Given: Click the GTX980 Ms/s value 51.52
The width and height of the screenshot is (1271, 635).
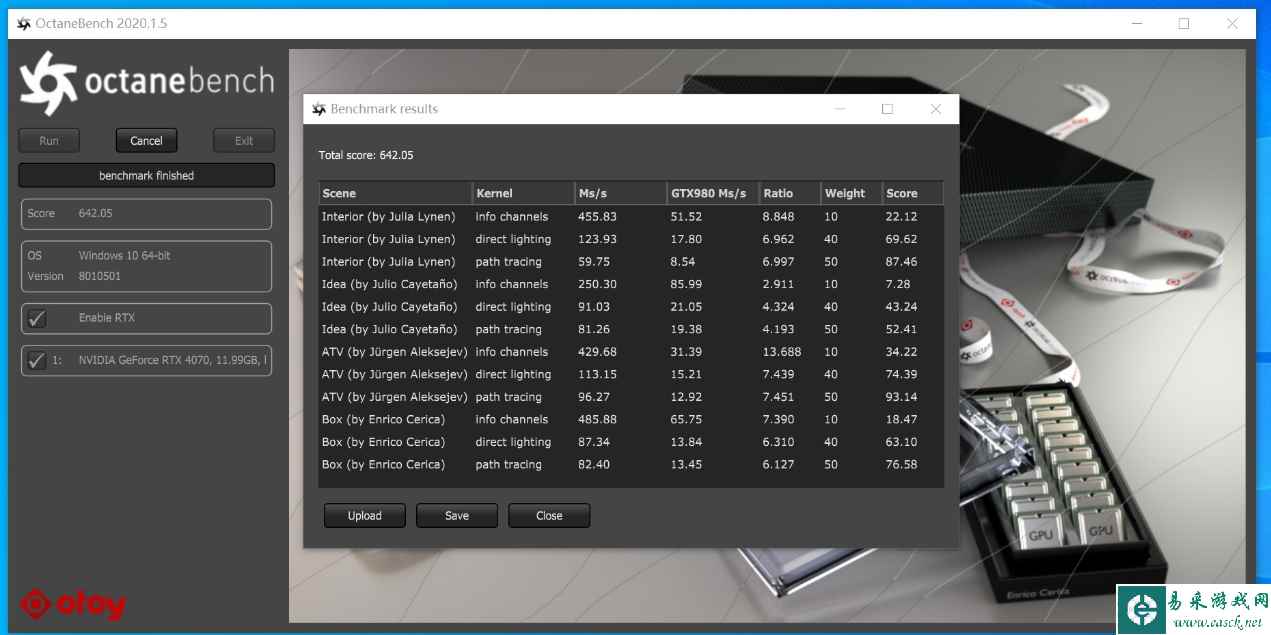Looking at the screenshot, I should tap(686, 217).
